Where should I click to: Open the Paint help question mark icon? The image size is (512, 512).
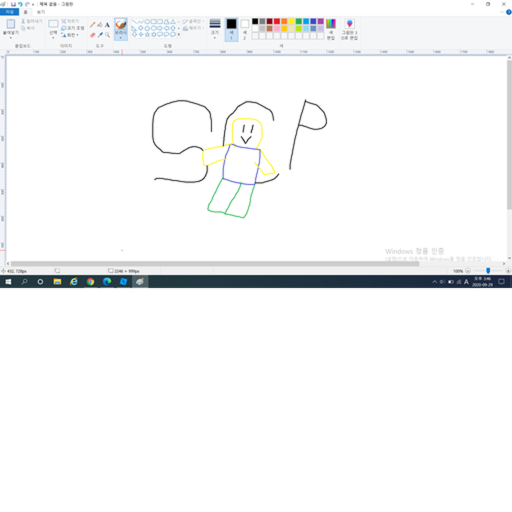tap(509, 12)
